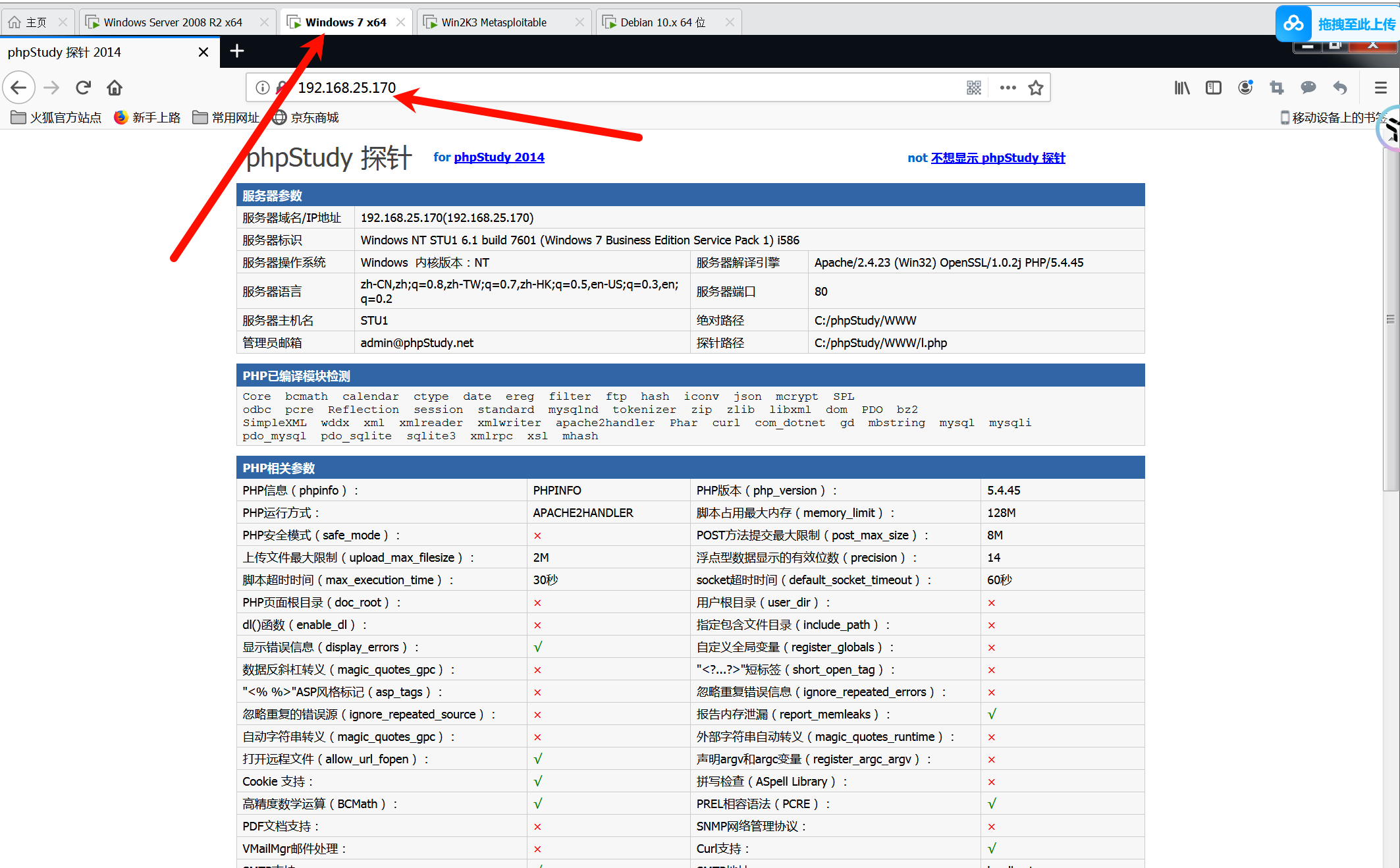Open the page actions three-dots menu
This screenshot has width=1400, height=868.
click(1008, 88)
